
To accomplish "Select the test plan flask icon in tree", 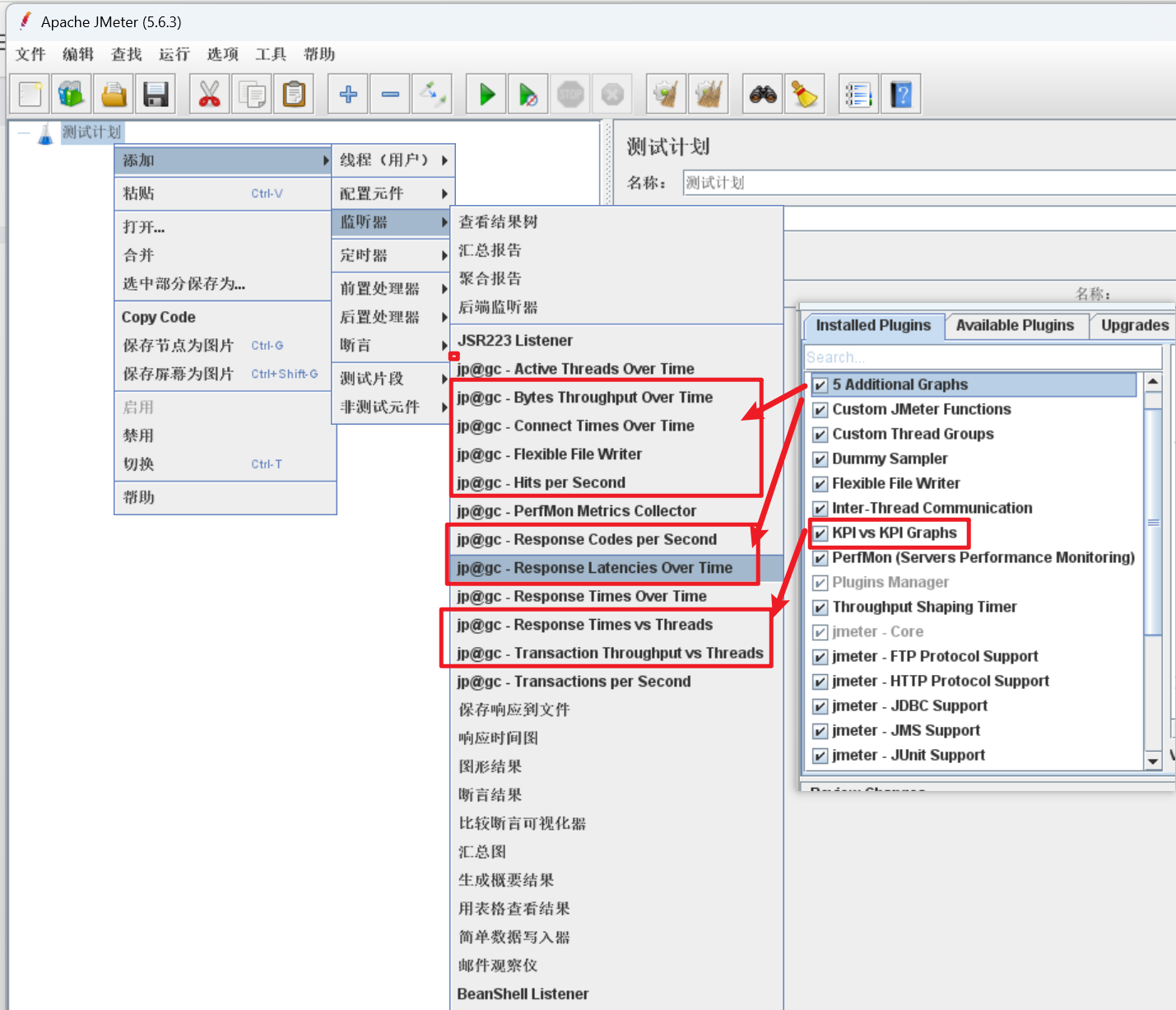I will [45, 133].
